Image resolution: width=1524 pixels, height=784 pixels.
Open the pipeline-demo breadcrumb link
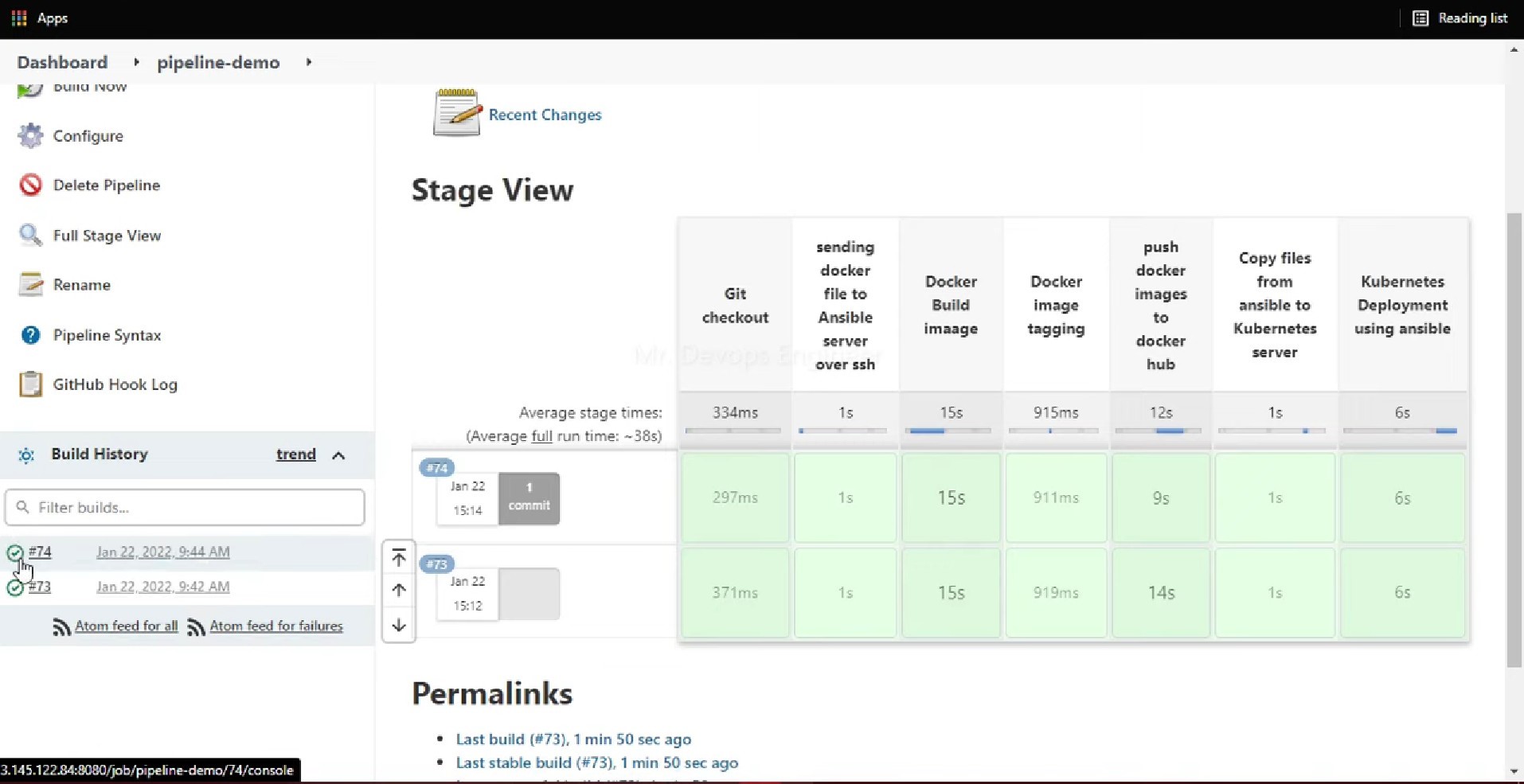[x=218, y=62]
